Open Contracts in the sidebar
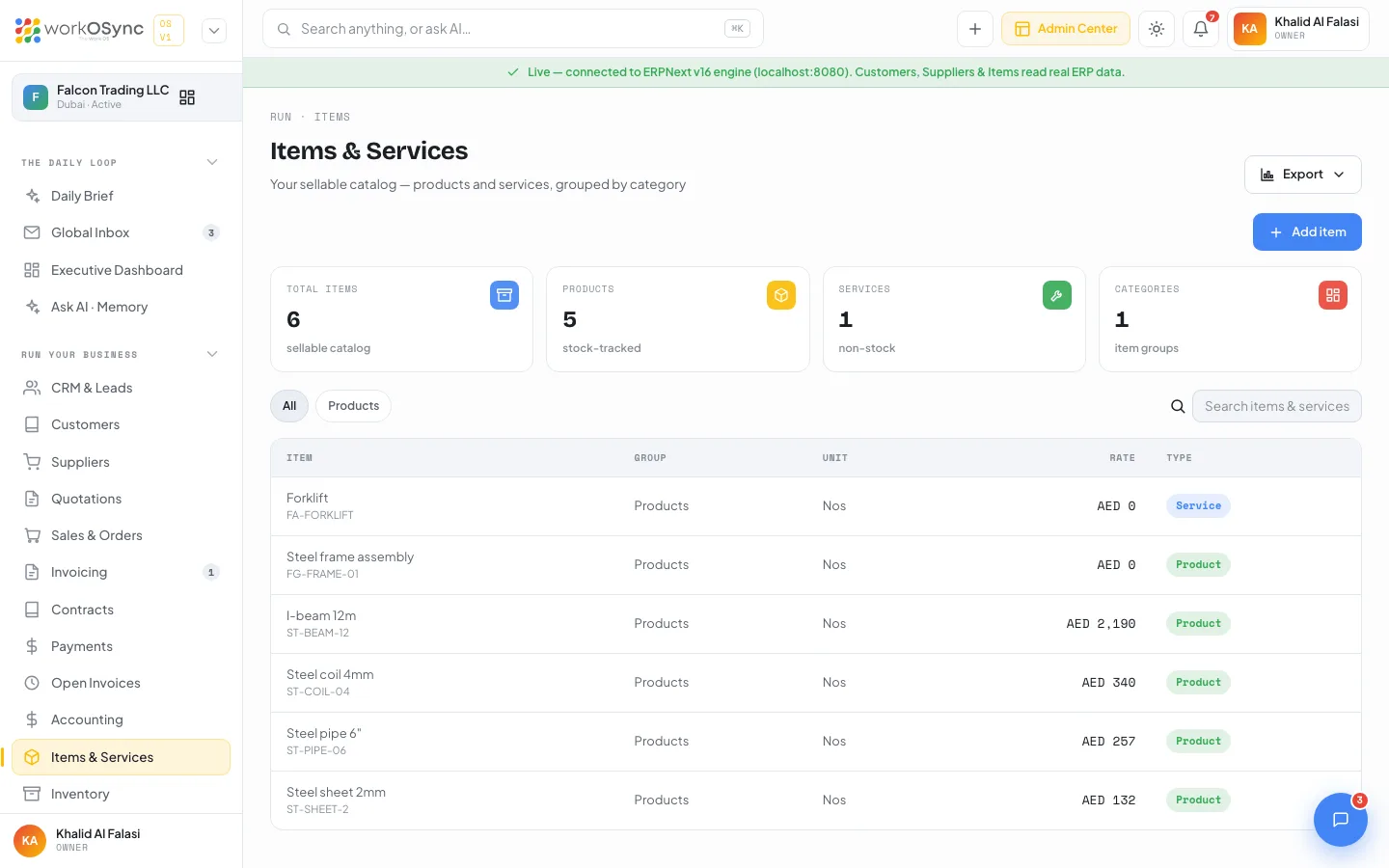Image resolution: width=1389 pixels, height=868 pixels. tap(121, 610)
